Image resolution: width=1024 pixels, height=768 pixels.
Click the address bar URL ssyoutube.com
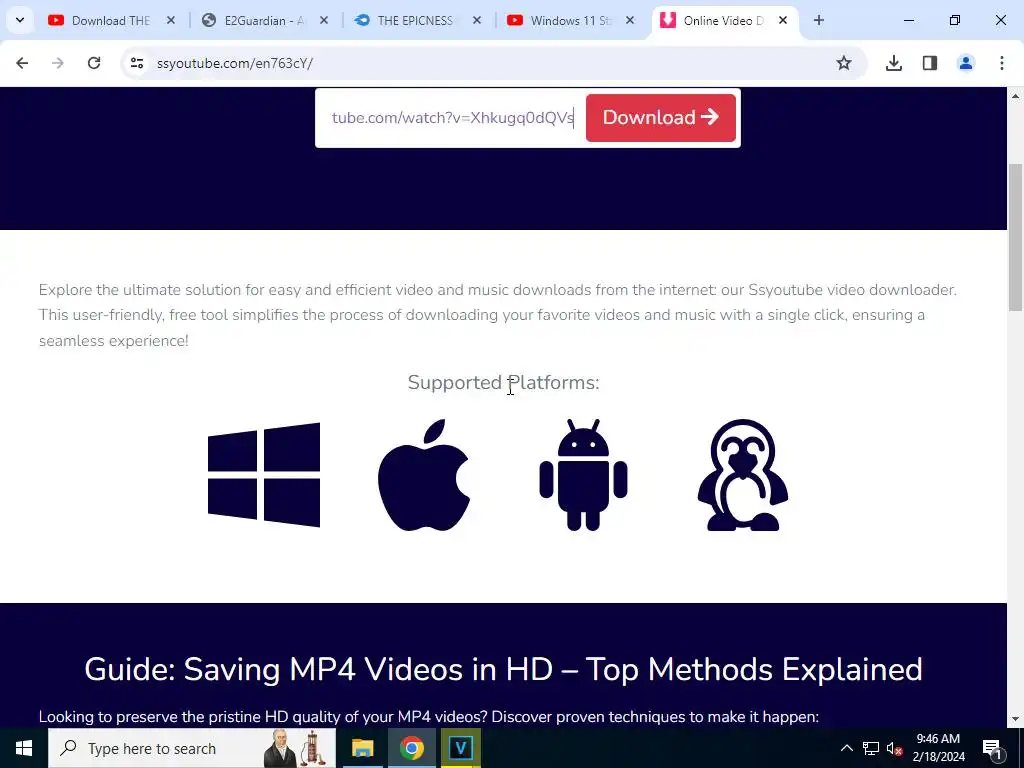point(234,63)
